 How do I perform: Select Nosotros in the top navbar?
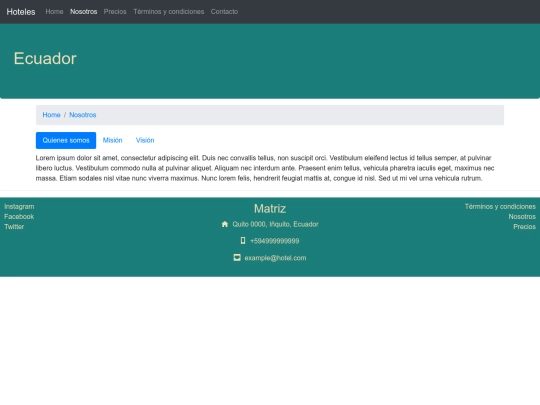[x=84, y=12]
